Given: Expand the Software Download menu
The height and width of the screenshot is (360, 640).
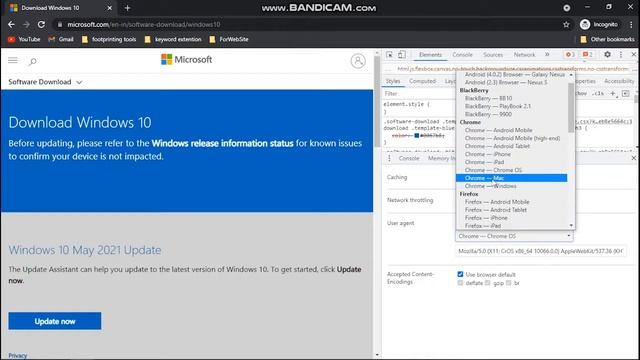Looking at the screenshot, I should pos(45,82).
